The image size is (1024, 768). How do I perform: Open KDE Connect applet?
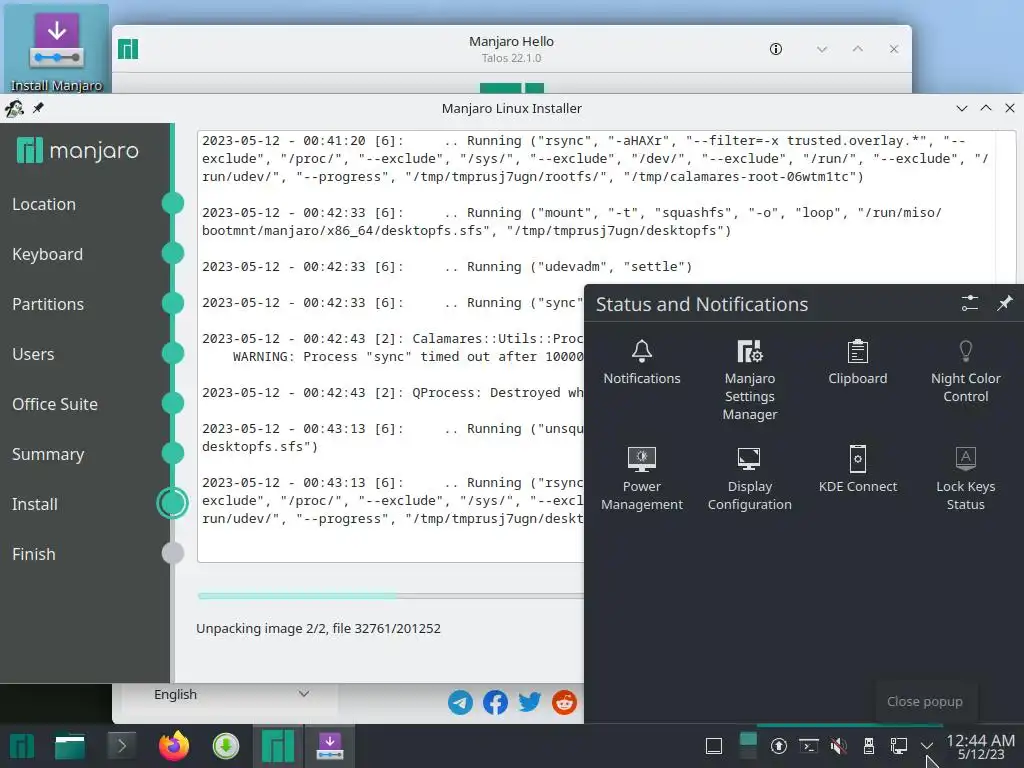pos(857,470)
